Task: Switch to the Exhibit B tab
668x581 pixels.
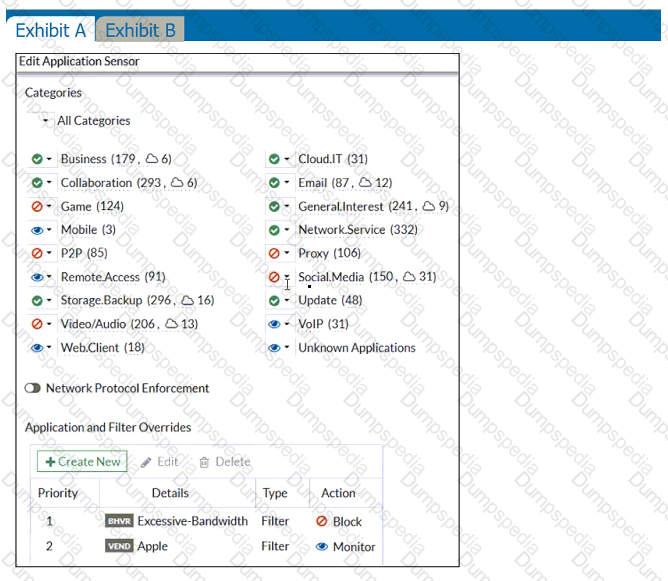Action: [140, 30]
